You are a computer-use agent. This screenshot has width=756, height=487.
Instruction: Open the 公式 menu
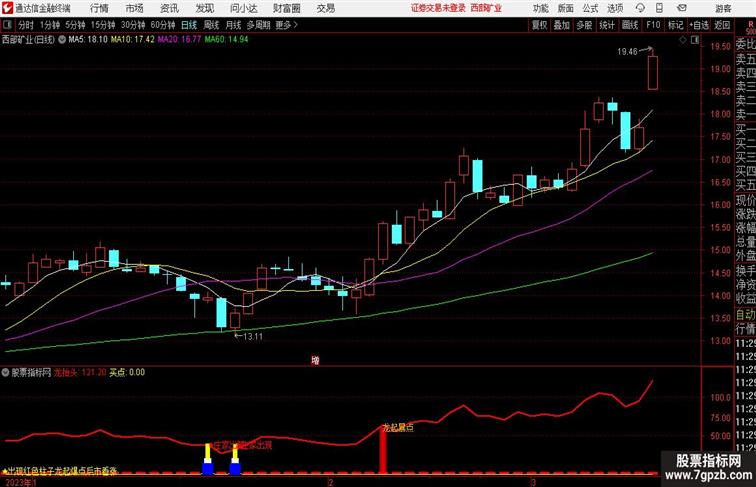[590, 8]
